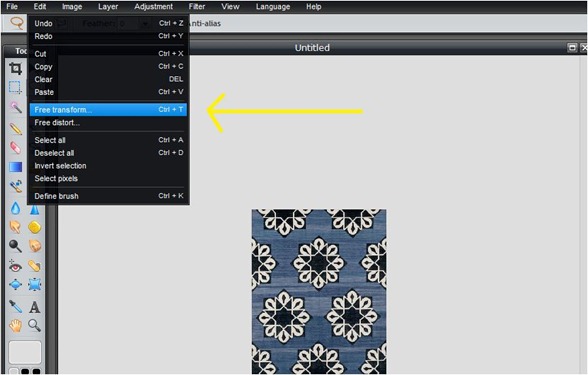
Task: Click the Untitled document title bar
Action: 312,48
